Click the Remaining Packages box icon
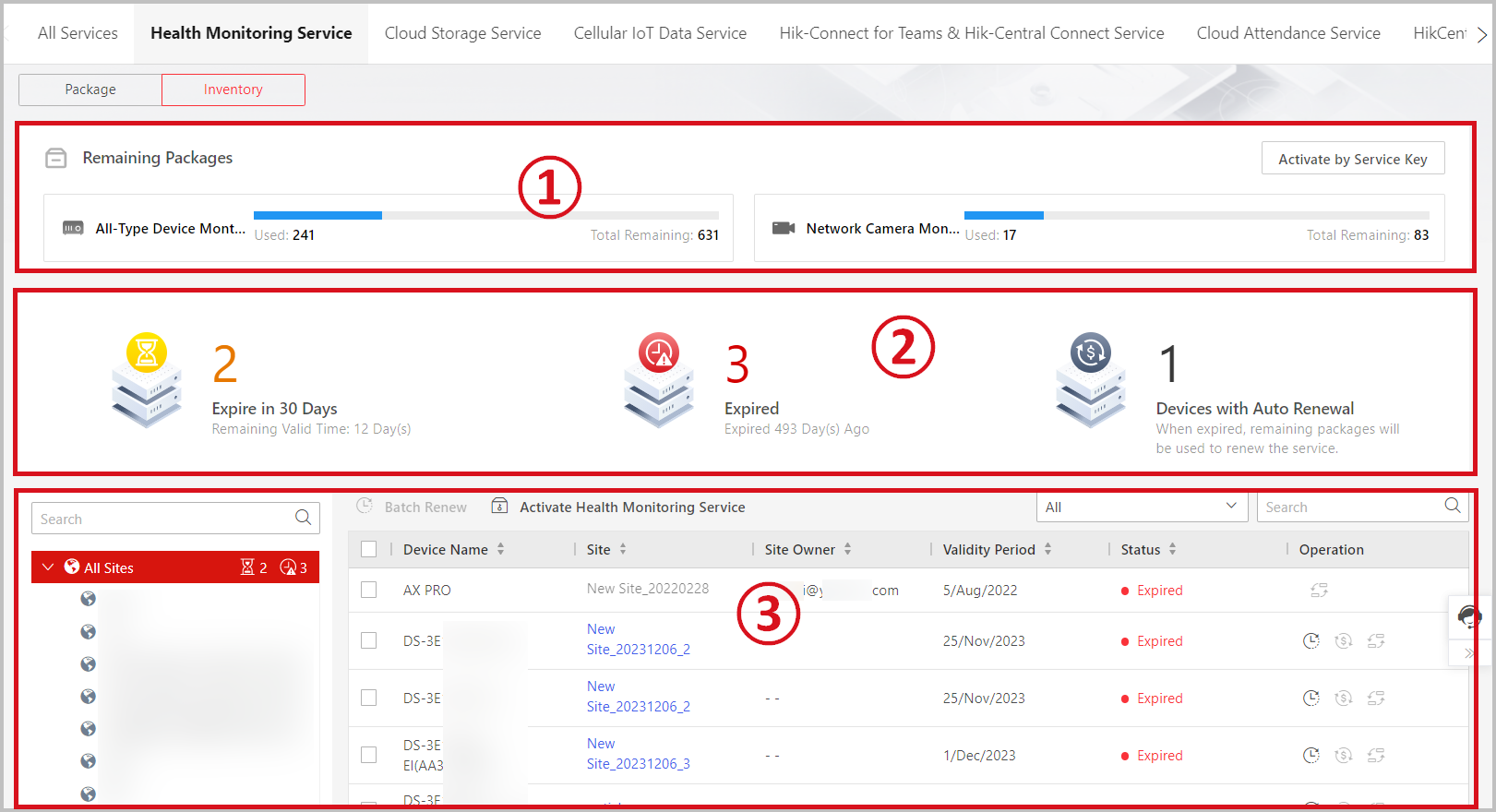The width and height of the screenshot is (1496, 812). (56, 158)
